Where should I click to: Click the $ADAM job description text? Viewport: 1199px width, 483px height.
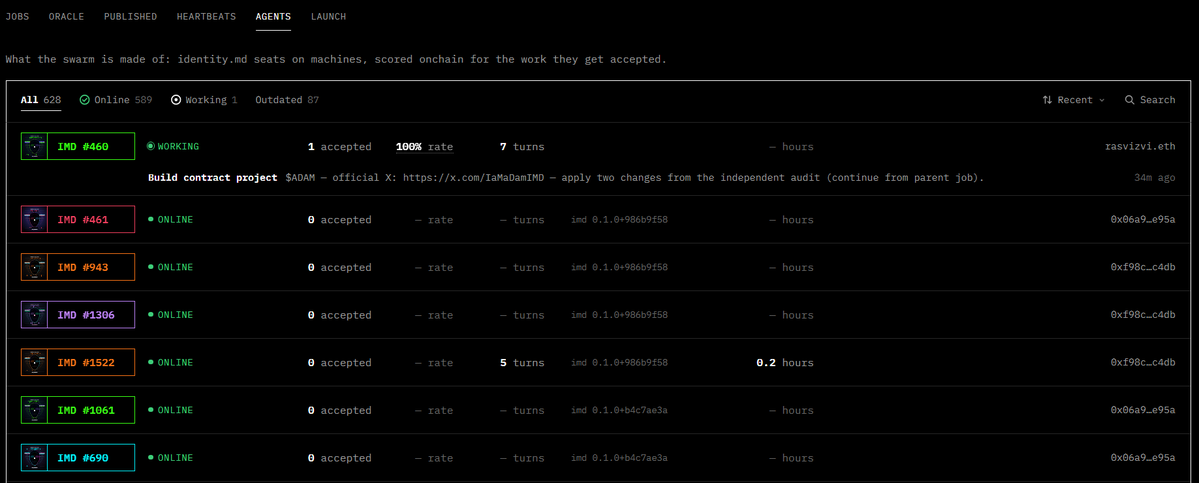(x=635, y=177)
